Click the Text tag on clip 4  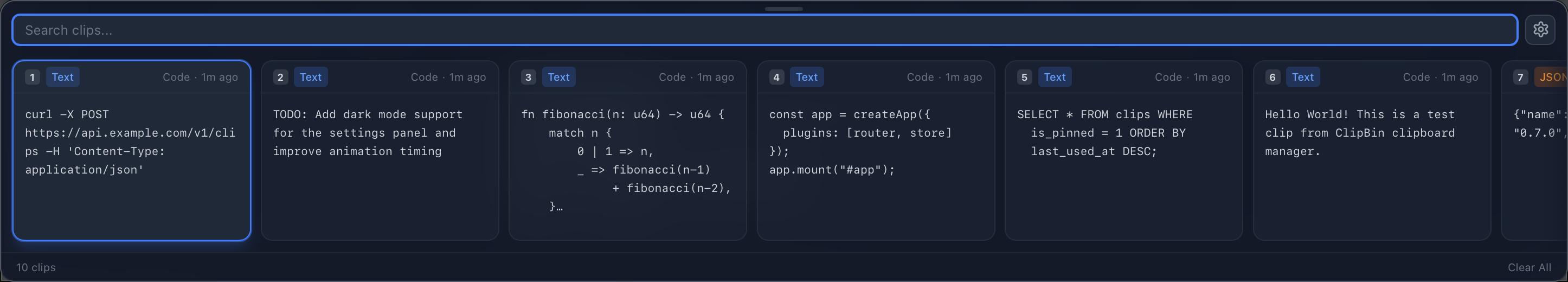[x=807, y=78]
